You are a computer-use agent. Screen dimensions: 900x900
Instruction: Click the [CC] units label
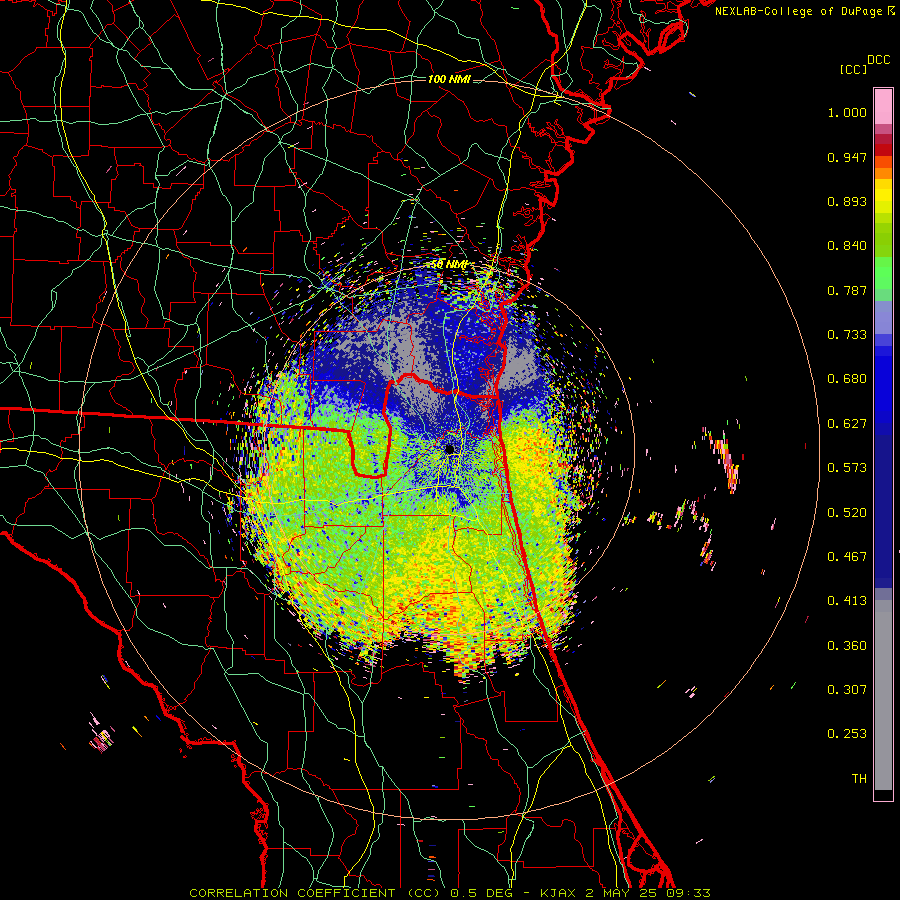click(854, 69)
